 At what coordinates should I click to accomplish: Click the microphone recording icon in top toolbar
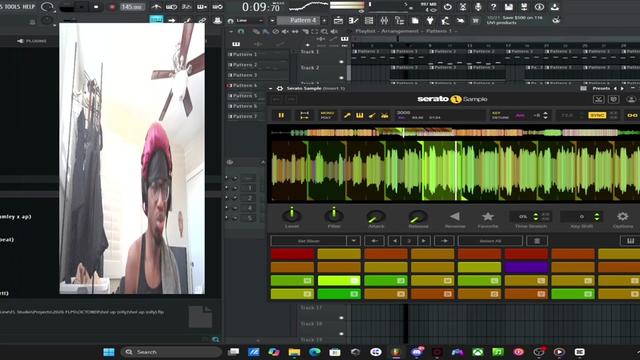pyautogui.click(x=478, y=7)
